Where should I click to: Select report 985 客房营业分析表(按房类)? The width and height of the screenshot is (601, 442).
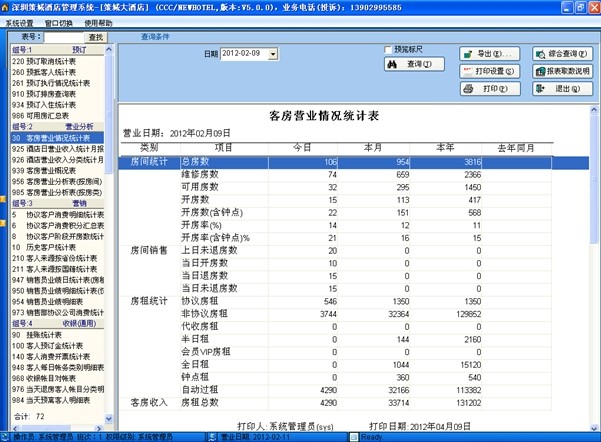coord(57,192)
